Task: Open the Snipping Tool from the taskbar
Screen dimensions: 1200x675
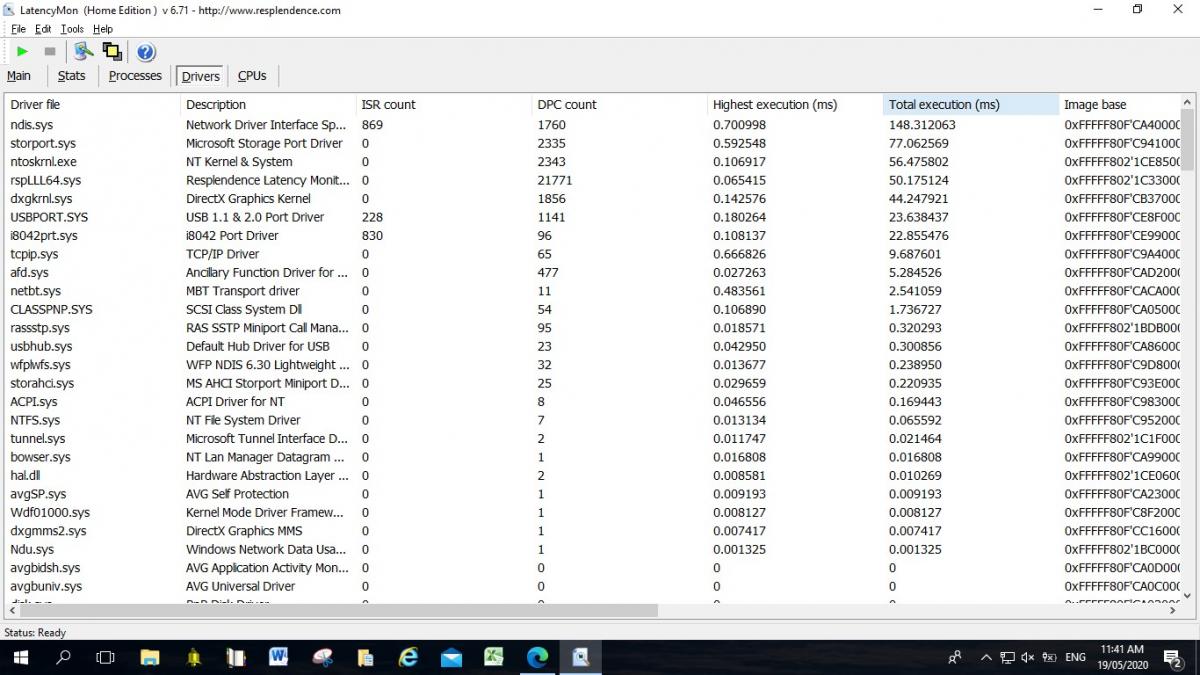Action: (322, 657)
